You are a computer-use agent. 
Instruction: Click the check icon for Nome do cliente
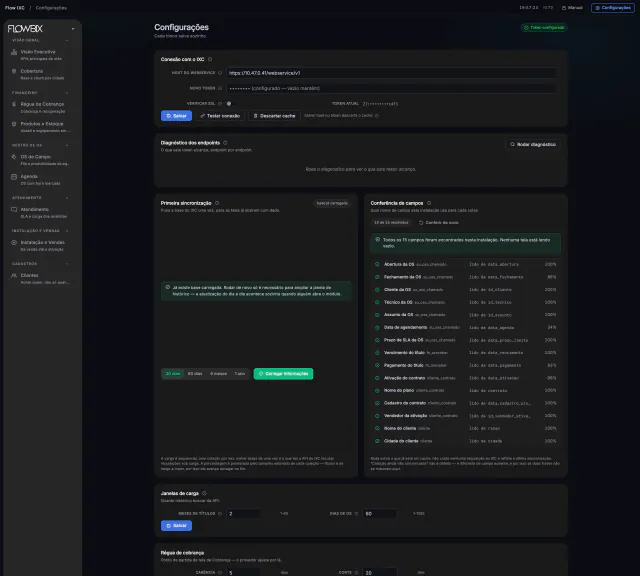point(377,429)
